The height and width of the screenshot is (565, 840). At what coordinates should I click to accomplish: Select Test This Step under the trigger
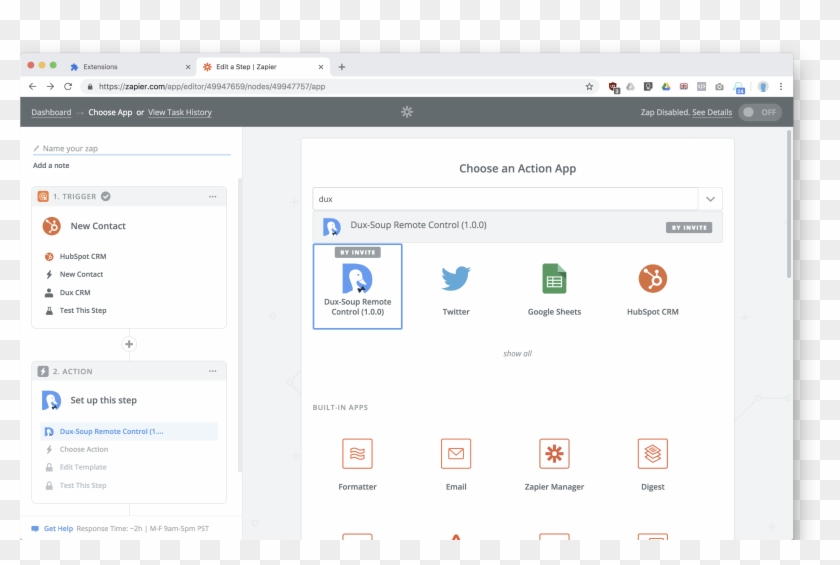[83, 311]
